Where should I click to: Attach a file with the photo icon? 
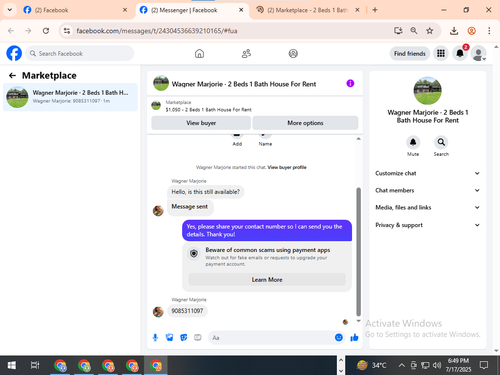[x=170, y=338]
